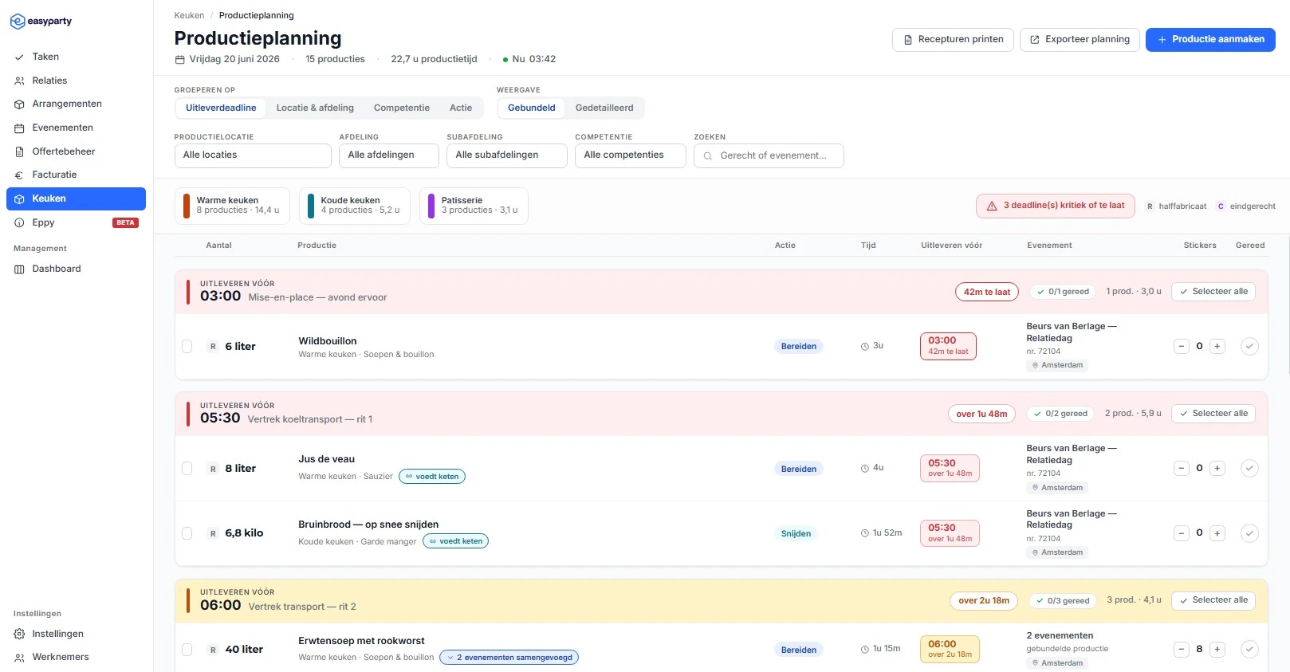This screenshot has height=672, width=1290.
Task: Click the 42m te laat badge in 03:00 header
Action: [x=987, y=292]
